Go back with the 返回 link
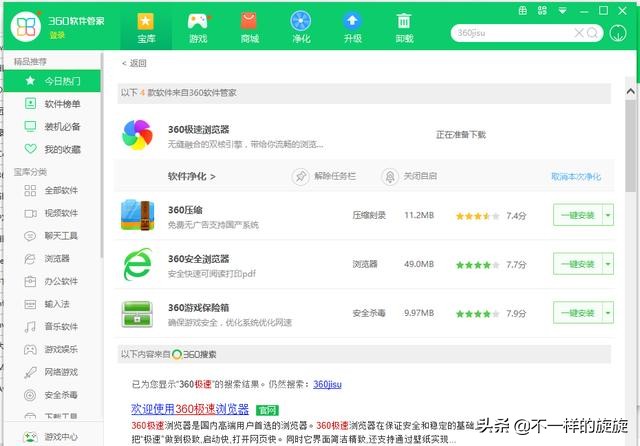The image size is (640, 446). click(134, 63)
